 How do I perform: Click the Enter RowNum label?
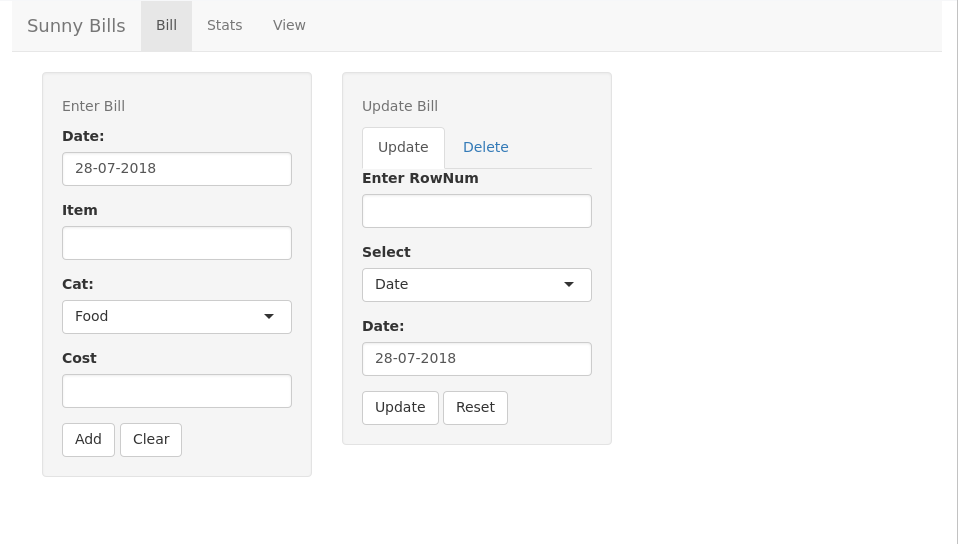pos(420,178)
